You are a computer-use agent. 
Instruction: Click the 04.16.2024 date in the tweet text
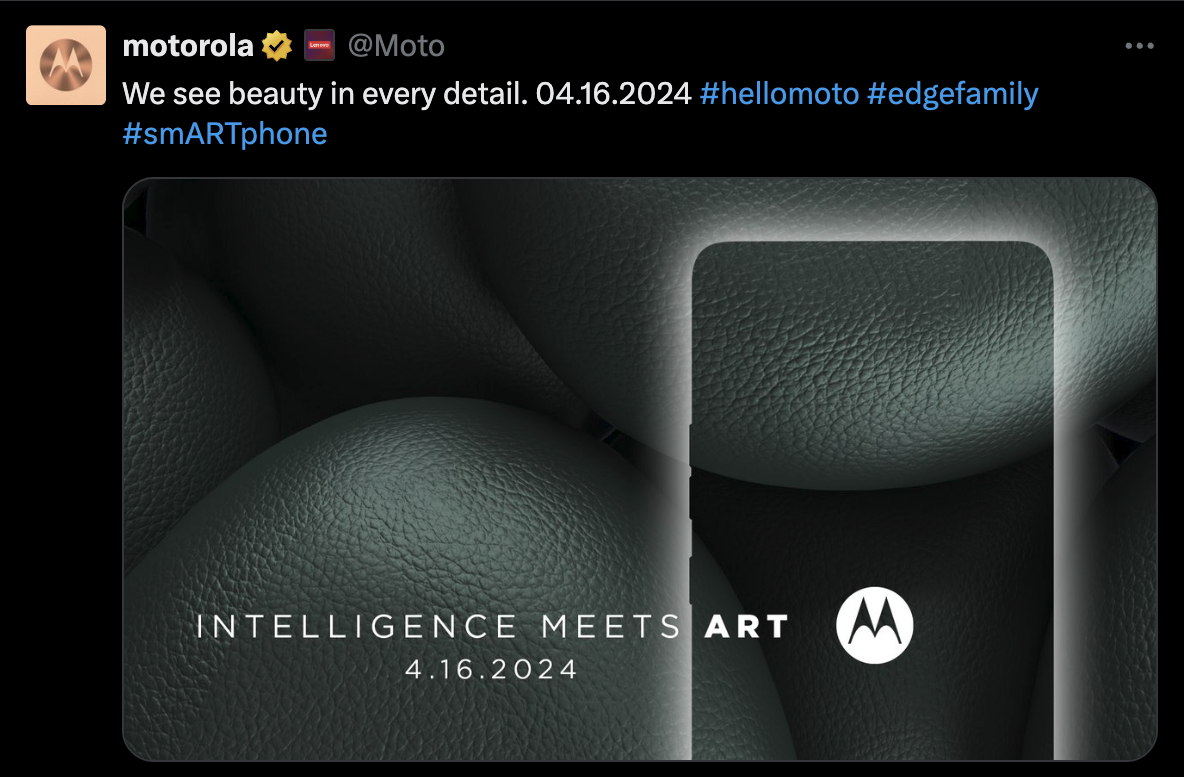[613, 94]
